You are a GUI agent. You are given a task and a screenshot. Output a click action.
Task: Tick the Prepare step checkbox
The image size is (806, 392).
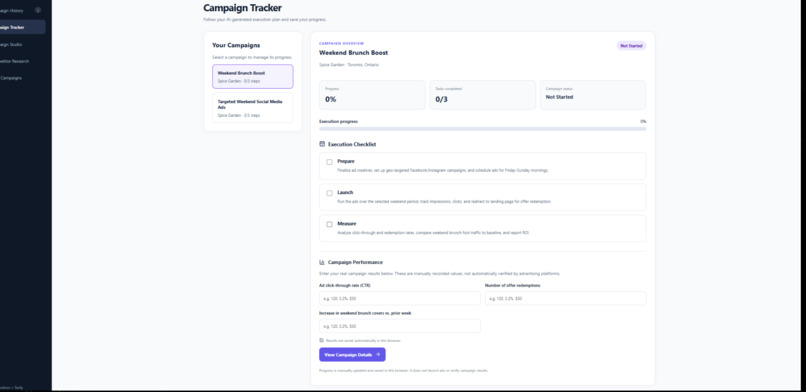(x=329, y=162)
